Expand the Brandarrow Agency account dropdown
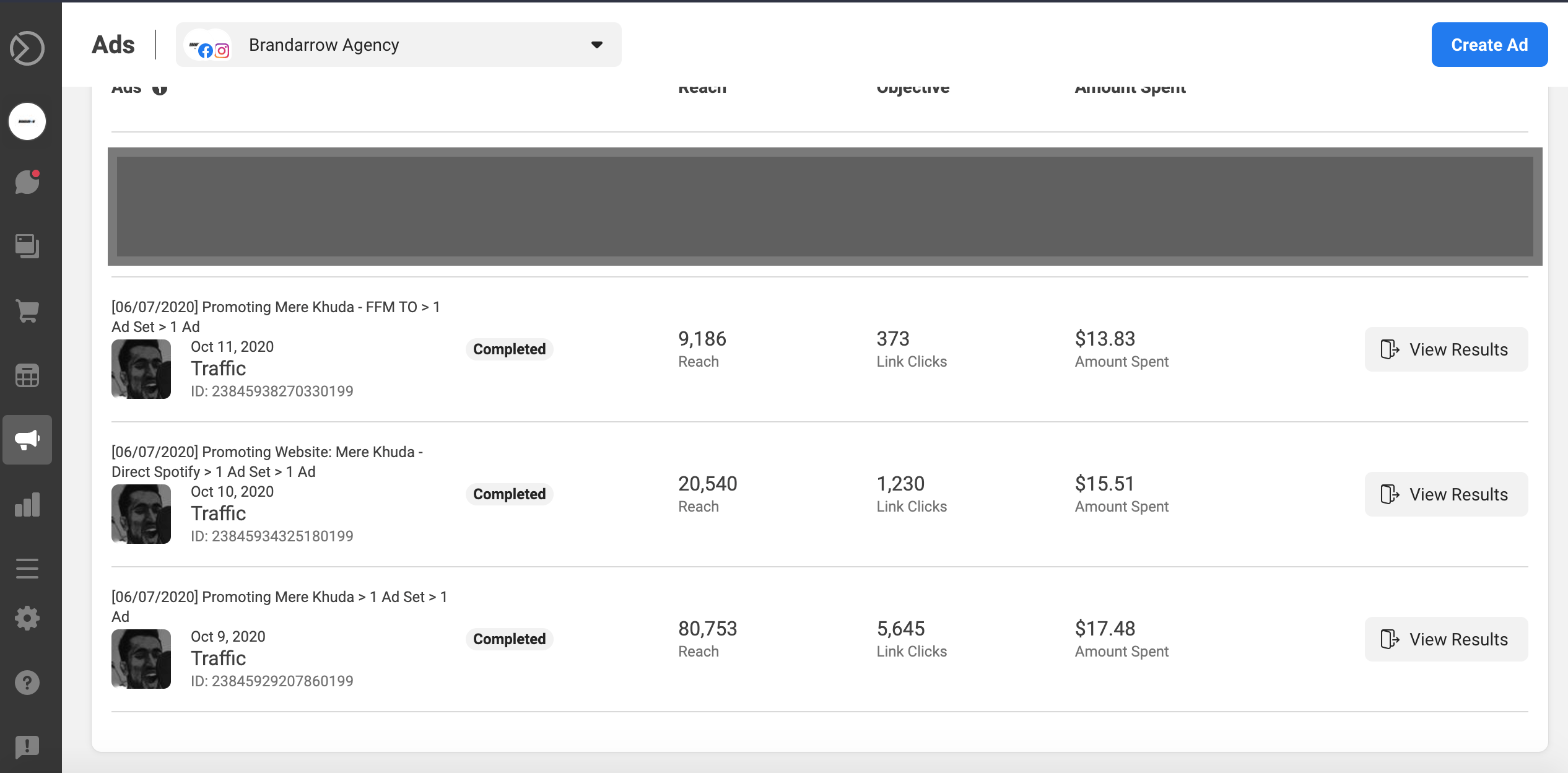Screen dimensions: 1568x773 pyautogui.click(x=399, y=45)
